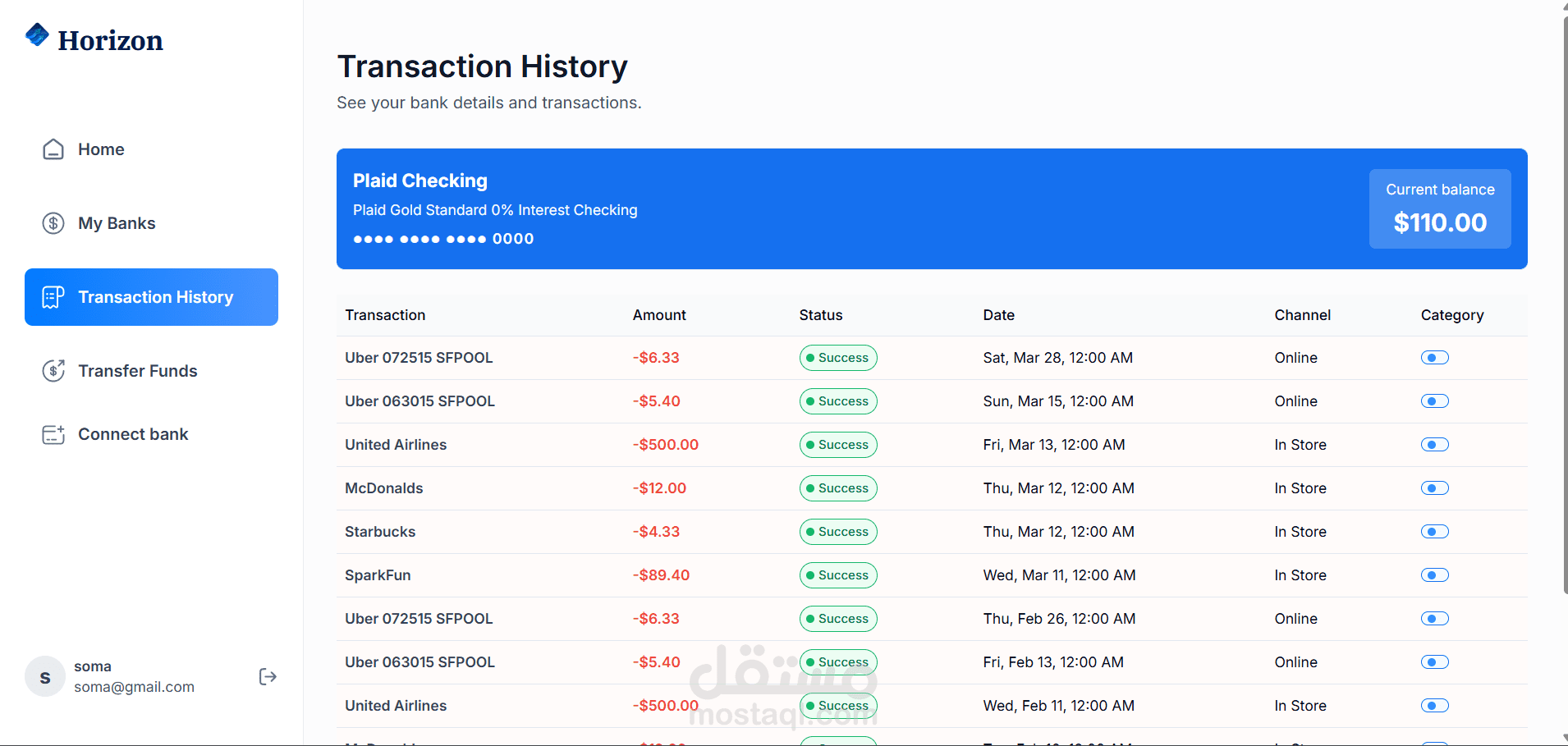Click the Home navigation link
Viewport: 1568px width, 746px height.
101,149
